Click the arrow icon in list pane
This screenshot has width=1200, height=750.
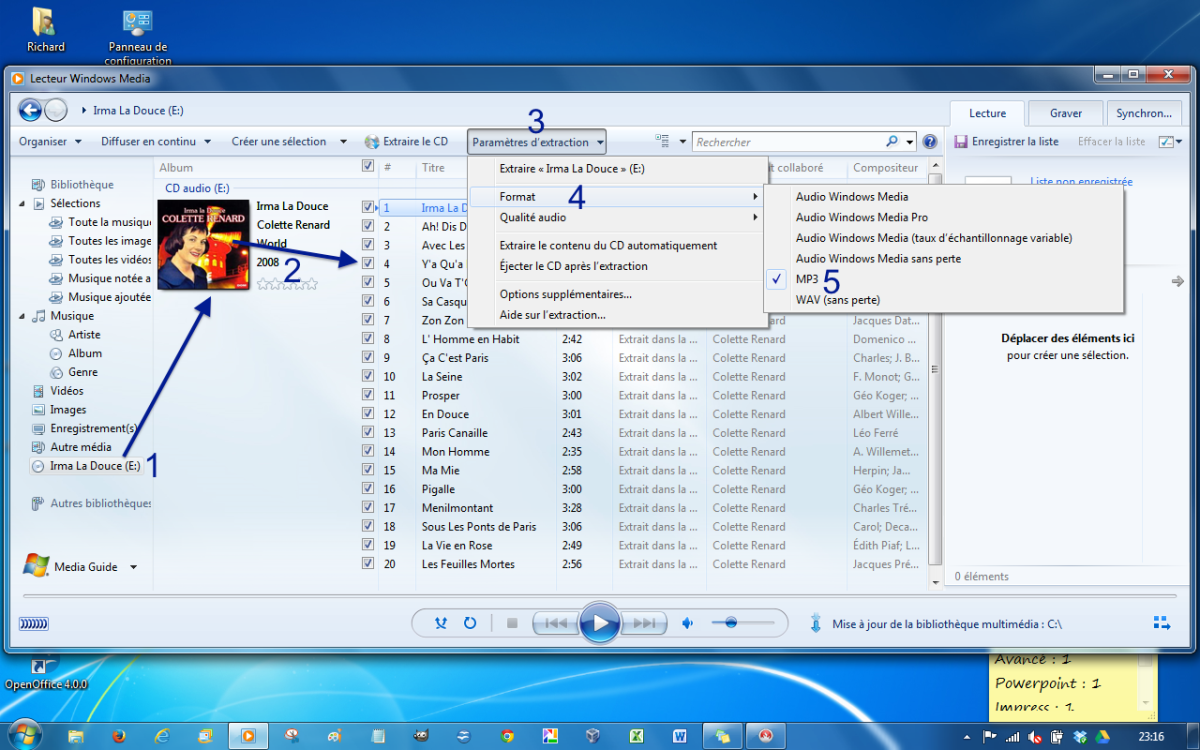pos(1177,282)
